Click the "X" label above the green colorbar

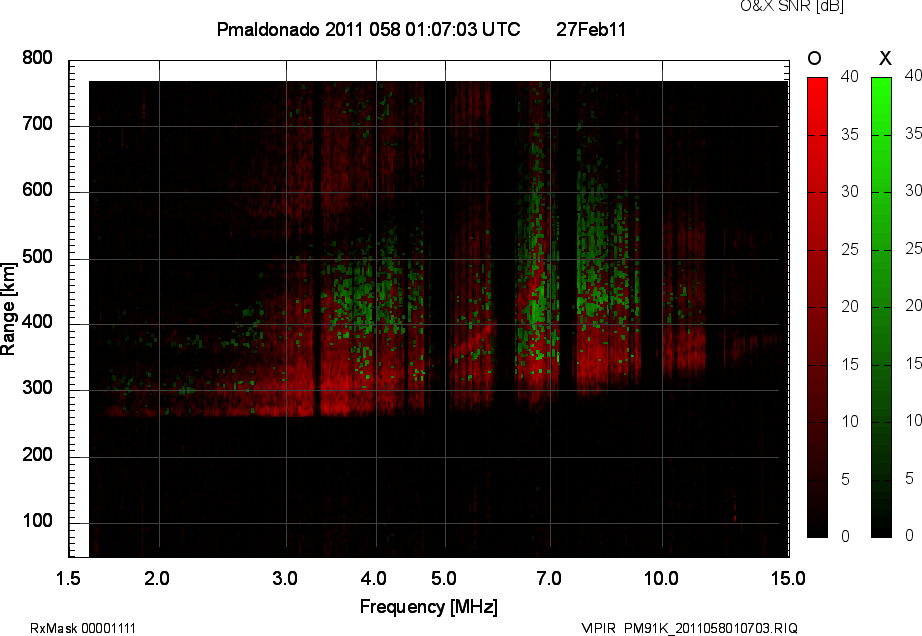885,58
